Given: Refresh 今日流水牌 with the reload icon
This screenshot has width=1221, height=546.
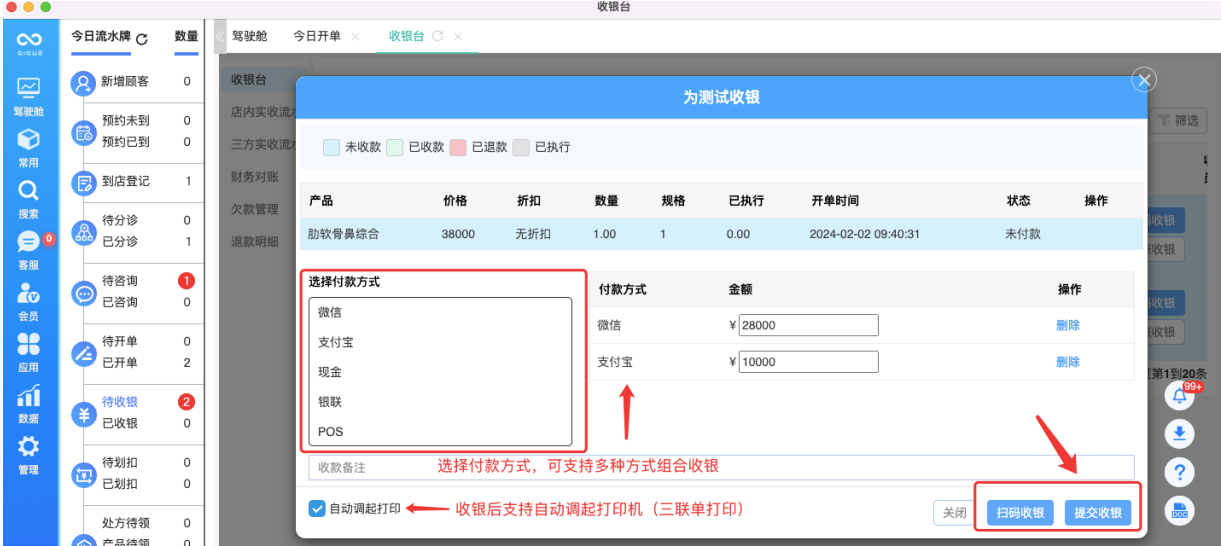Looking at the screenshot, I should point(142,39).
